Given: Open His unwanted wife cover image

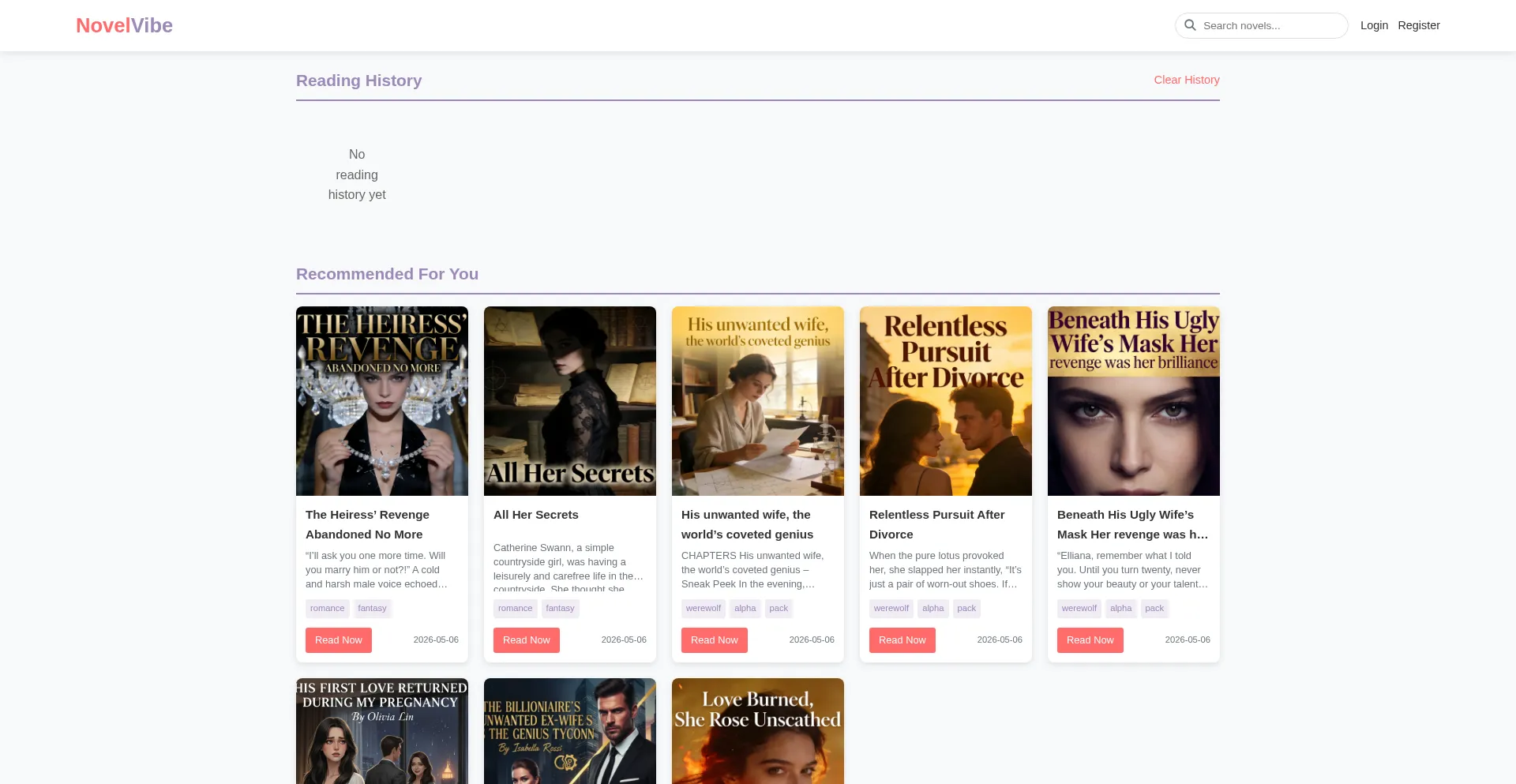Looking at the screenshot, I should [x=758, y=401].
